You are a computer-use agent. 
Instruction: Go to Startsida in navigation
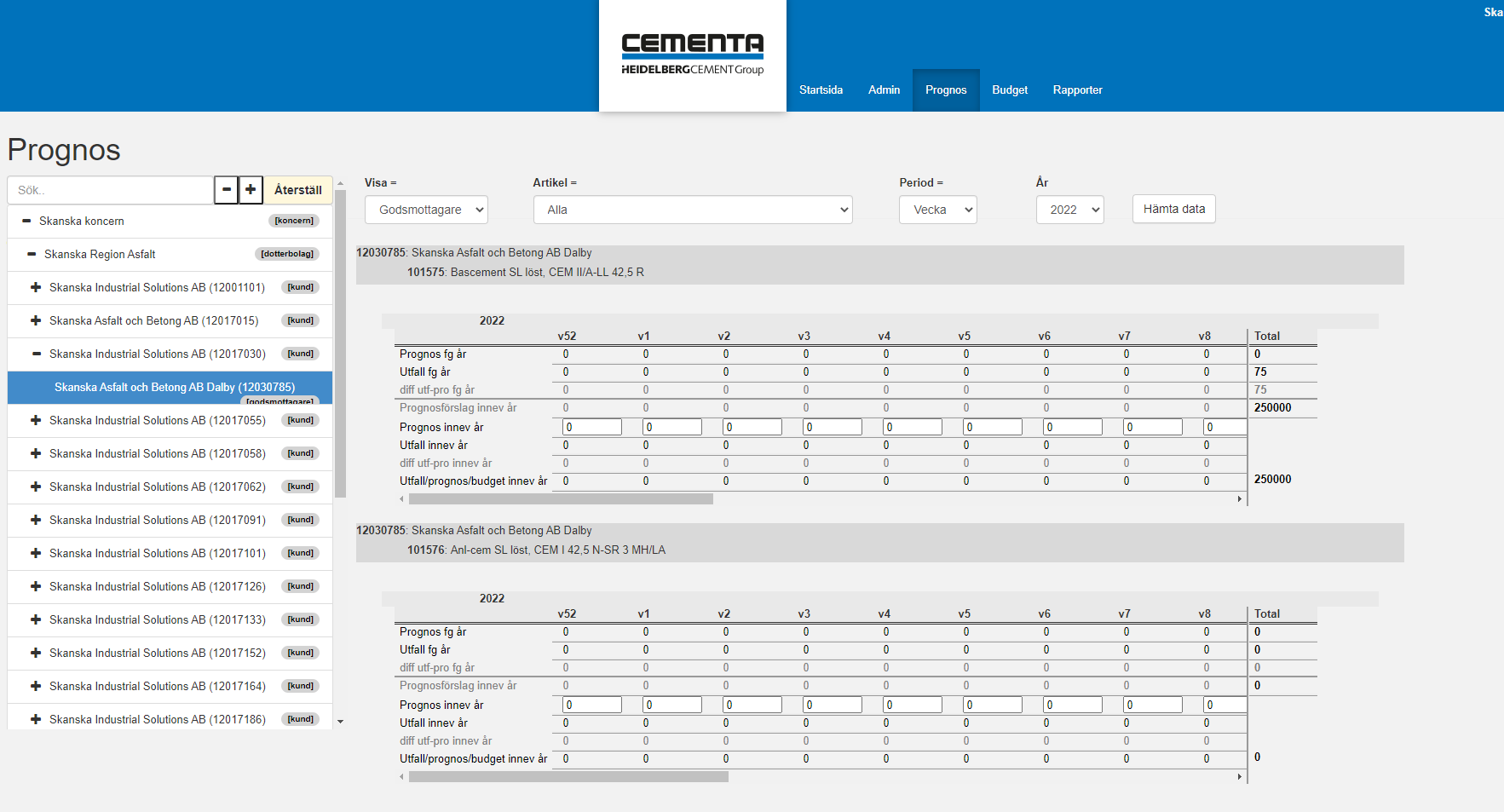click(821, 89)
